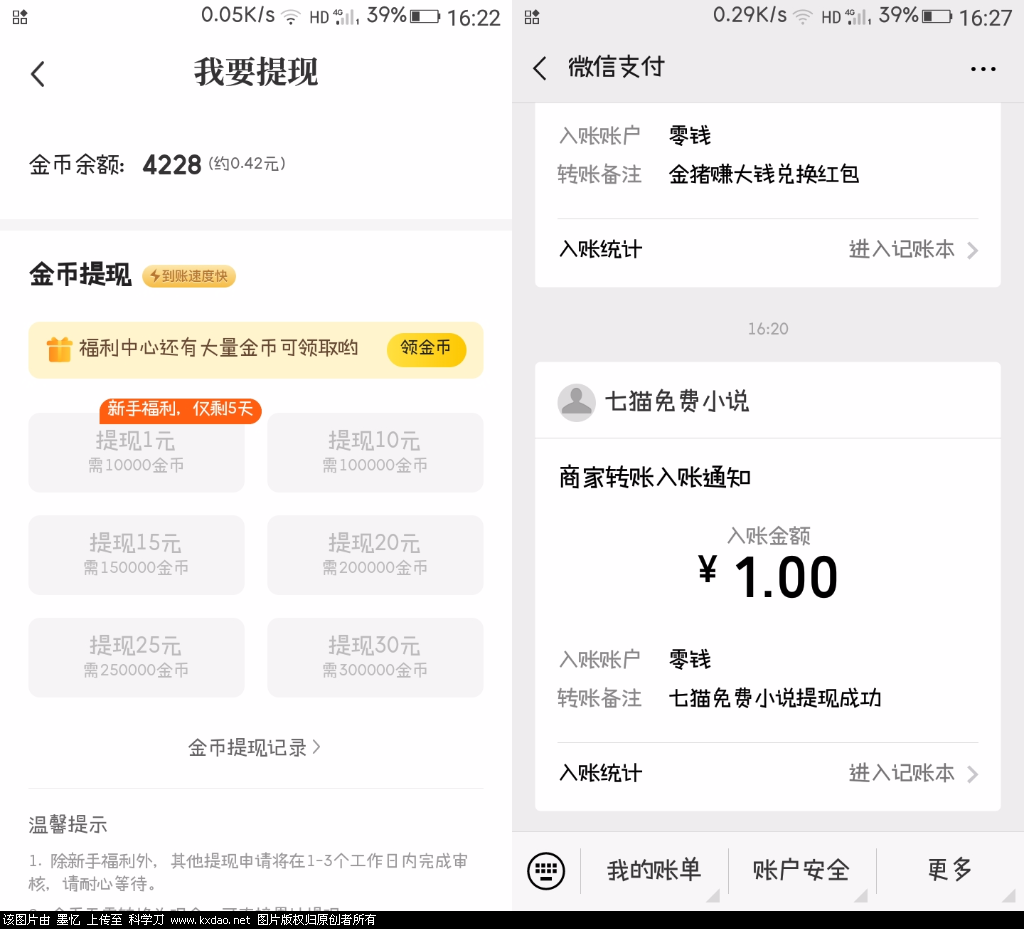Select 提现10元 withdrawal option

point(375,453)
